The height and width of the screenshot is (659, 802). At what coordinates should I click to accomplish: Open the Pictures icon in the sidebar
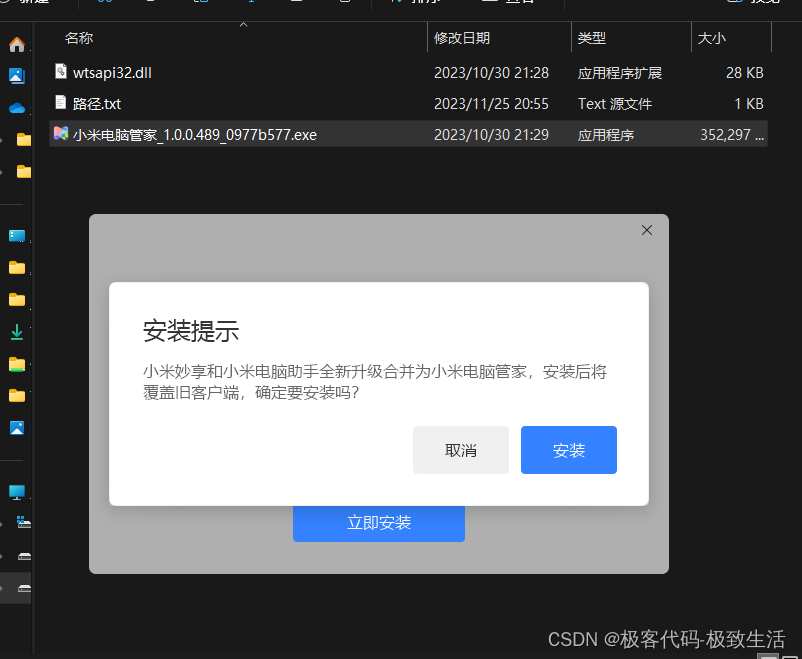pos(17,428)
